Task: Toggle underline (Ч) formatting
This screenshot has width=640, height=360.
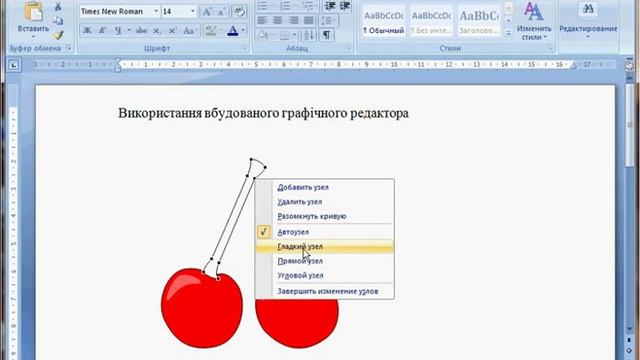Action: [118, 31]
